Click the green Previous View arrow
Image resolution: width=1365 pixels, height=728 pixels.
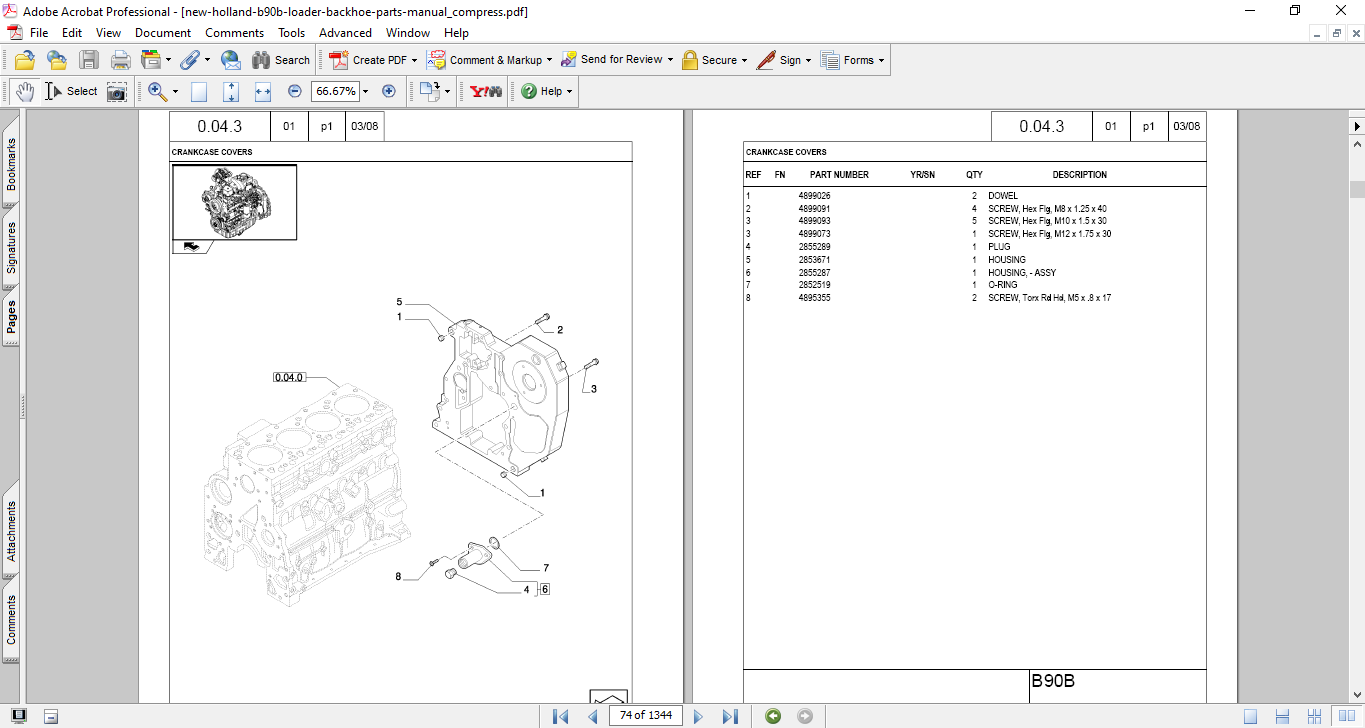pos(773,715)
